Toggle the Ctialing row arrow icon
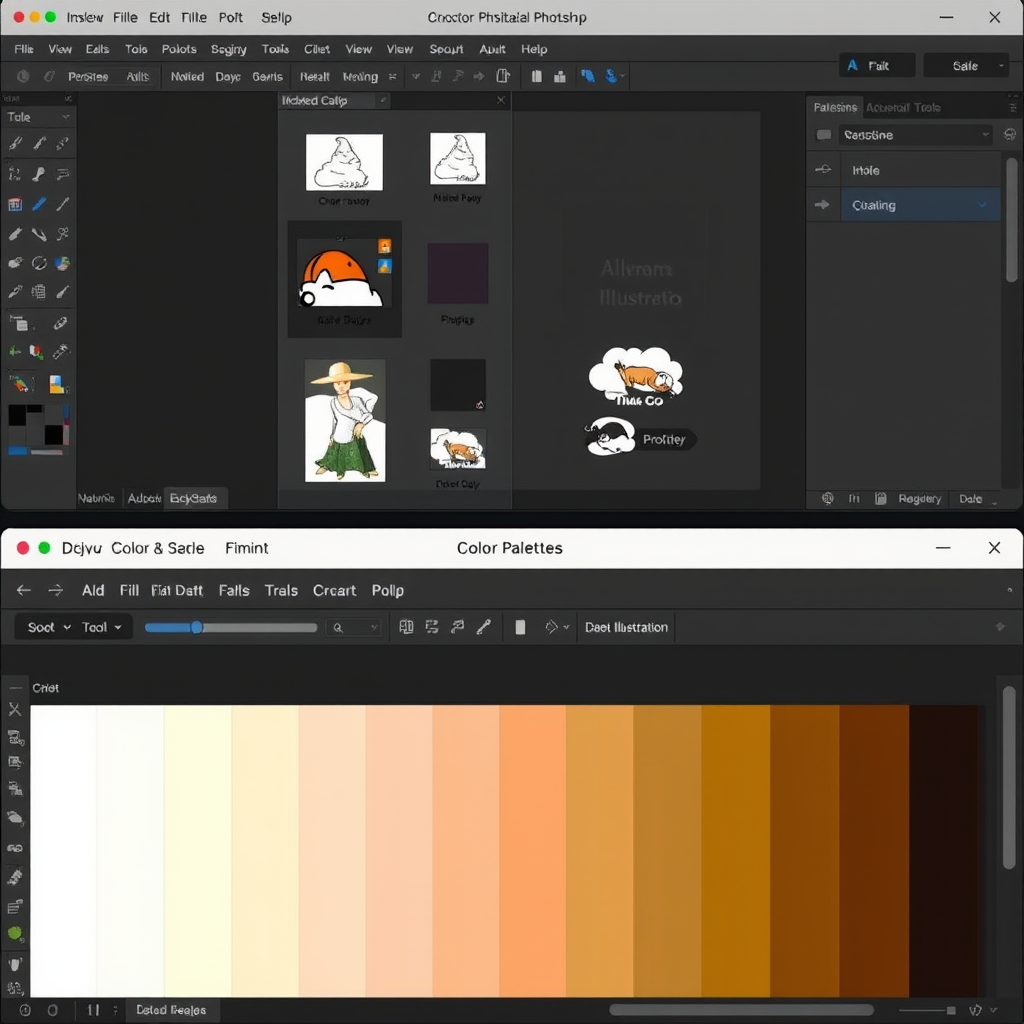 (822, 205)
